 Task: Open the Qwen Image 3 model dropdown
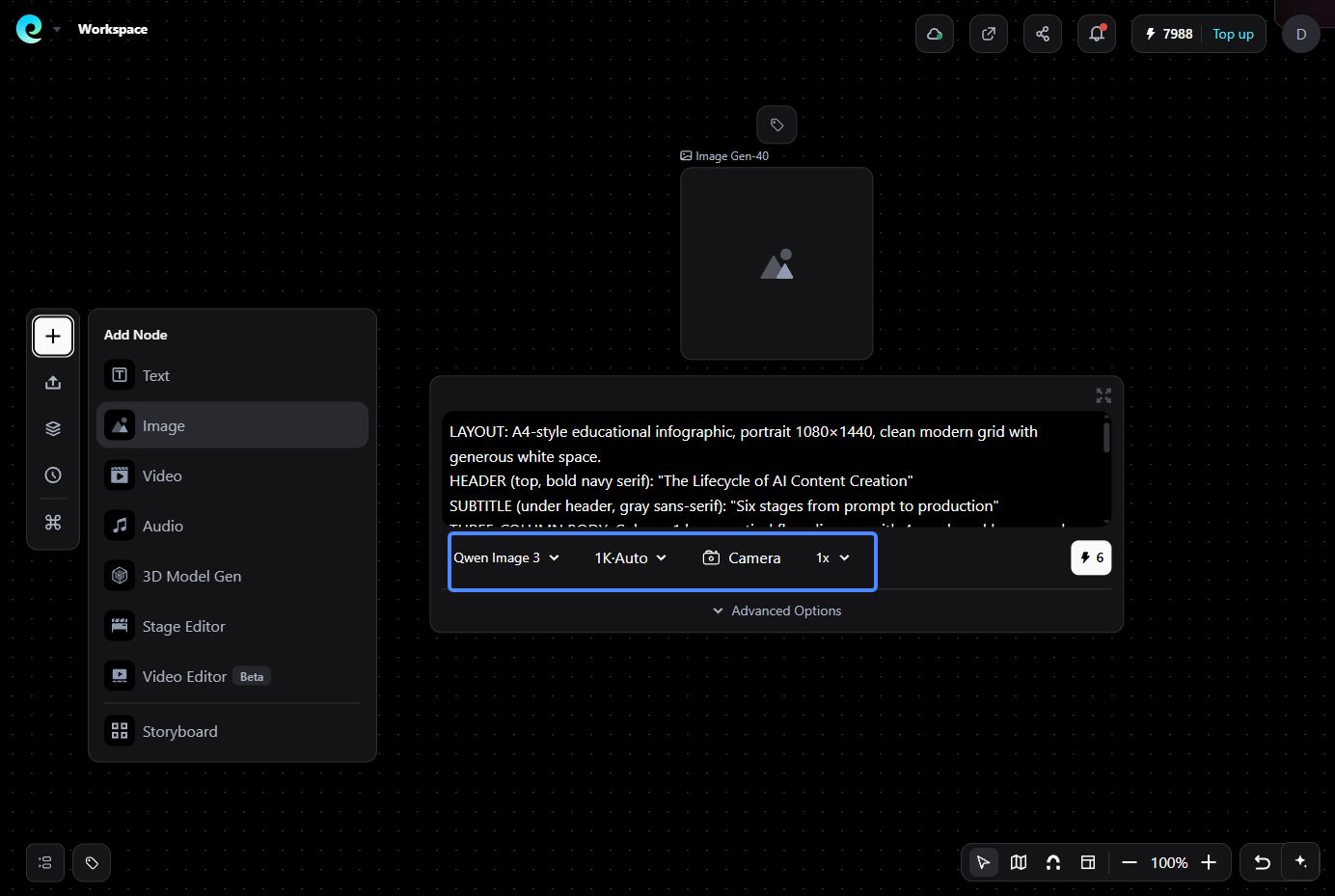(x=506, y=557)
